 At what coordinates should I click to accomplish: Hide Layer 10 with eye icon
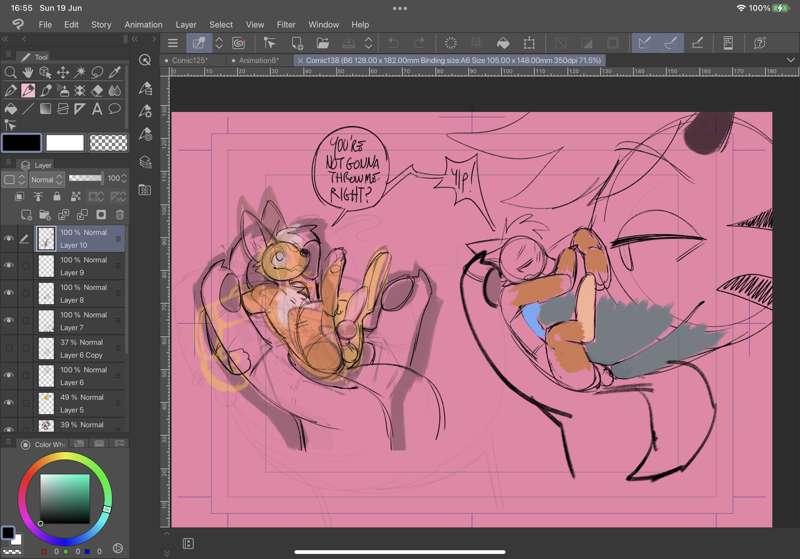9,238
